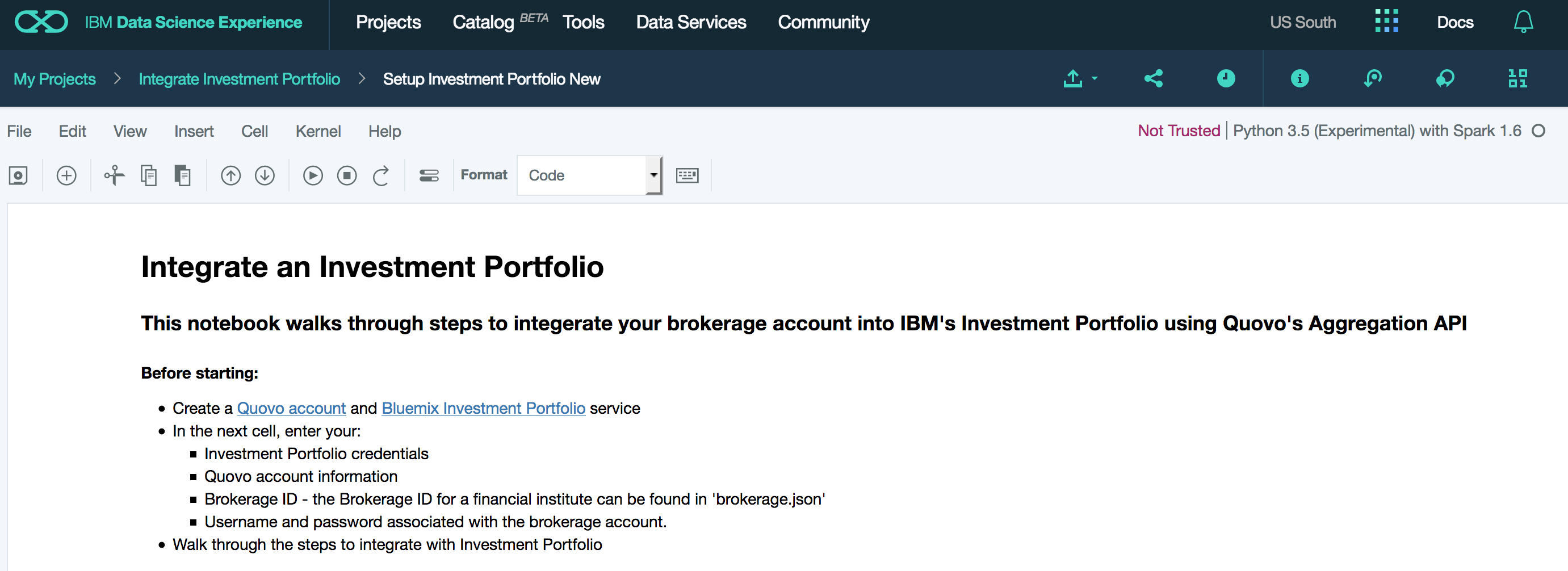Viewport: 1568px width, 571px height.
Task: Open the notifications bell
Action: click(x=1523, y=22)
